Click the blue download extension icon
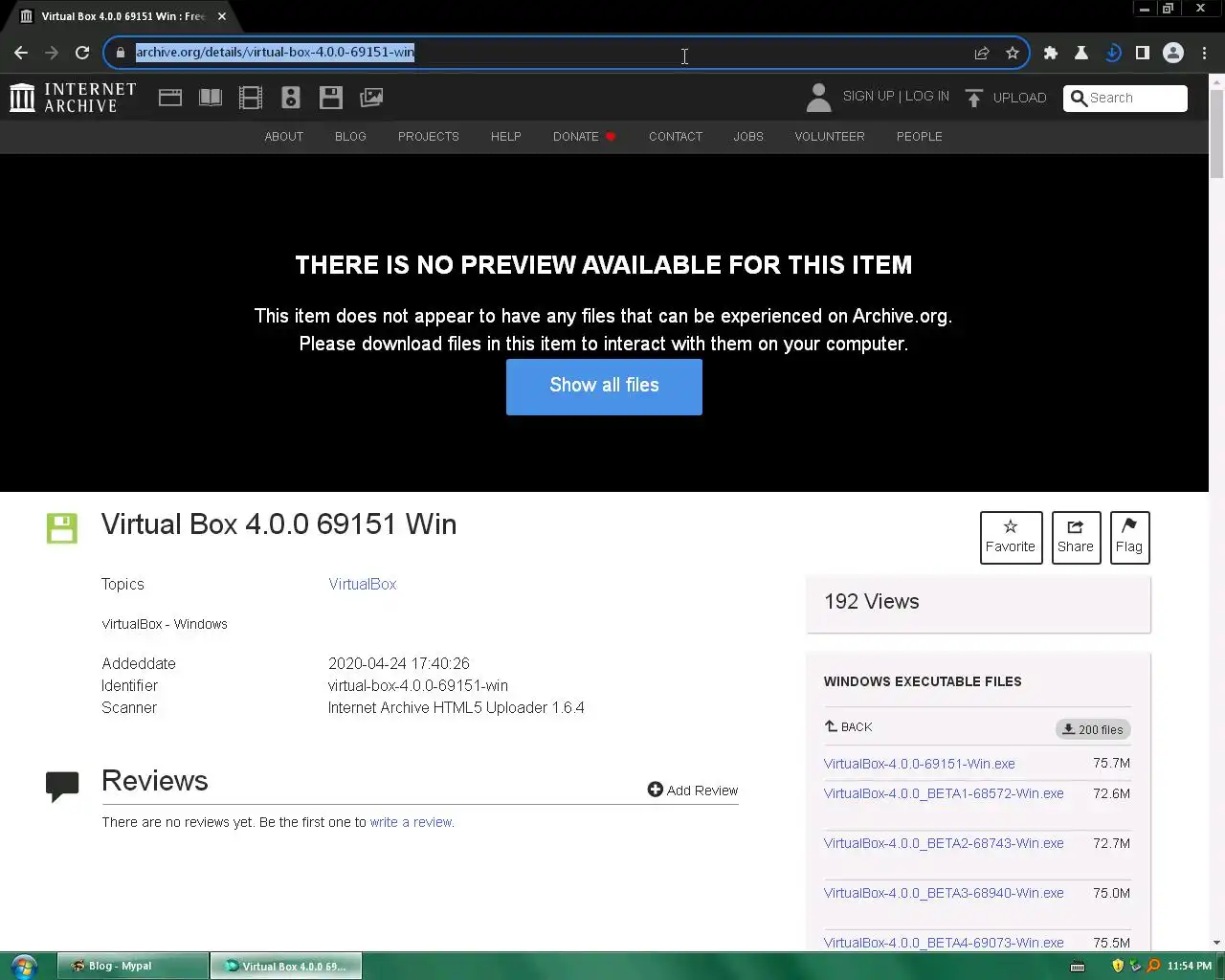 pos(1112,53)
